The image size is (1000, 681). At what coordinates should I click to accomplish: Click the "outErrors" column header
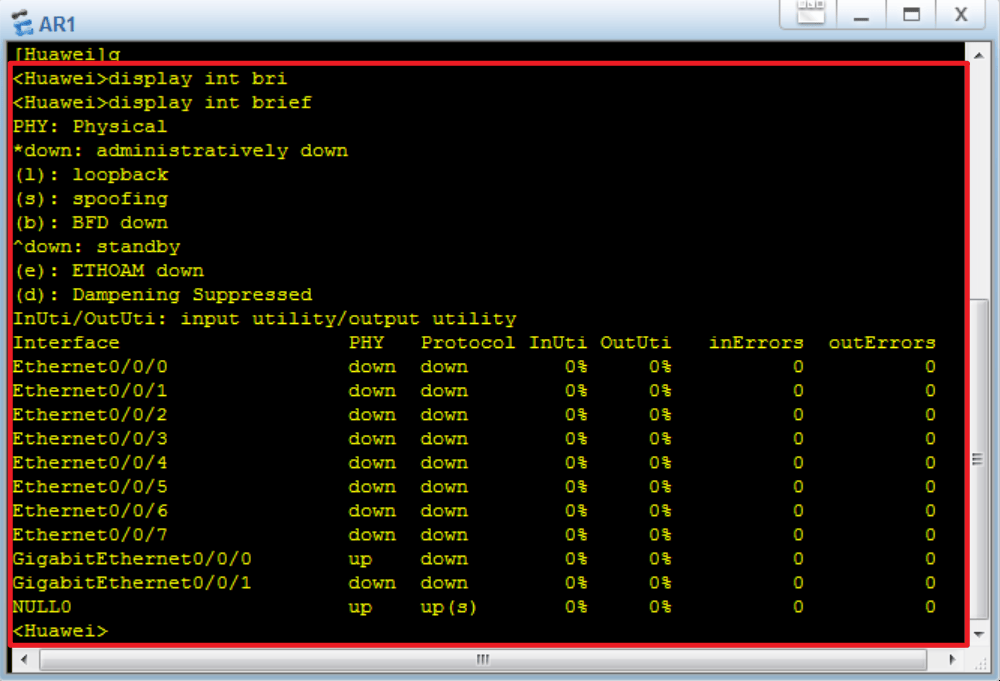(x=882, y=342)
